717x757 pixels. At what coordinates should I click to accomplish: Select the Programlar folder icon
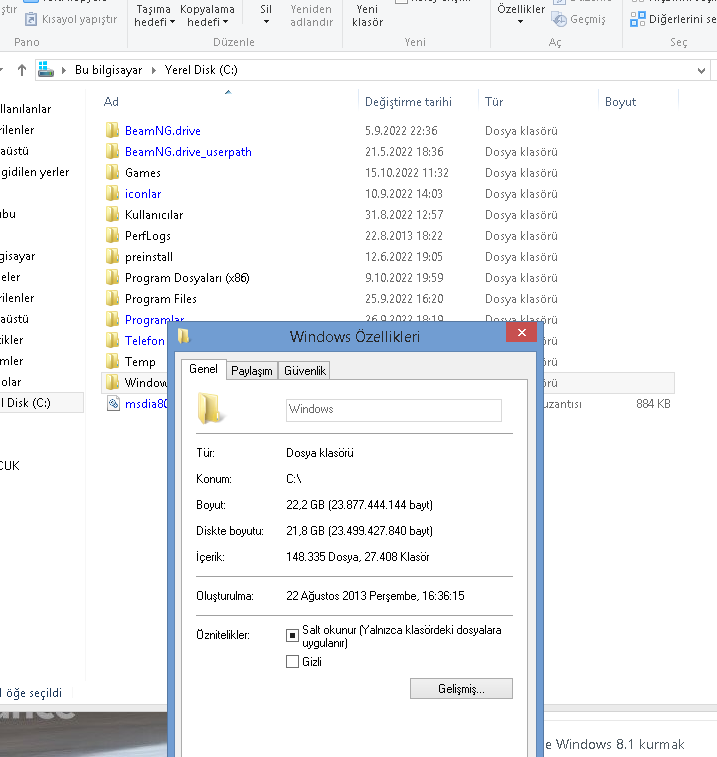(112, 320)
